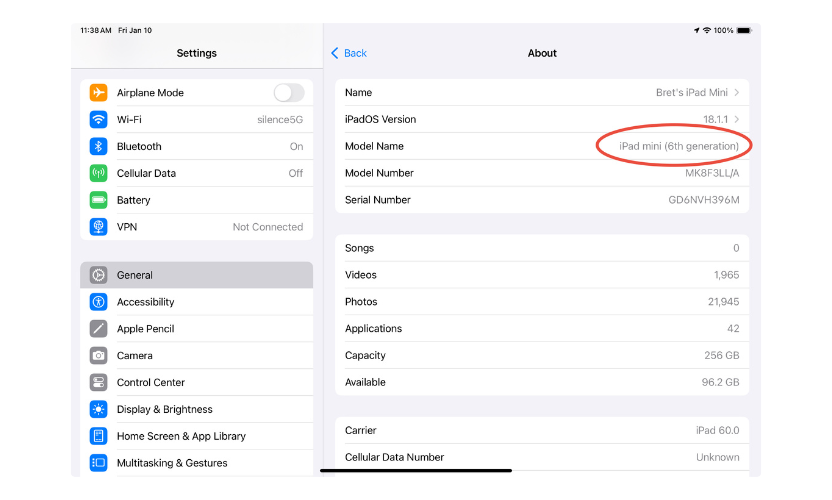The width and height of the screenshot is (832, 500).
Task: Open Camera settings
Action: pyautogui.click(x=196, y=356)
